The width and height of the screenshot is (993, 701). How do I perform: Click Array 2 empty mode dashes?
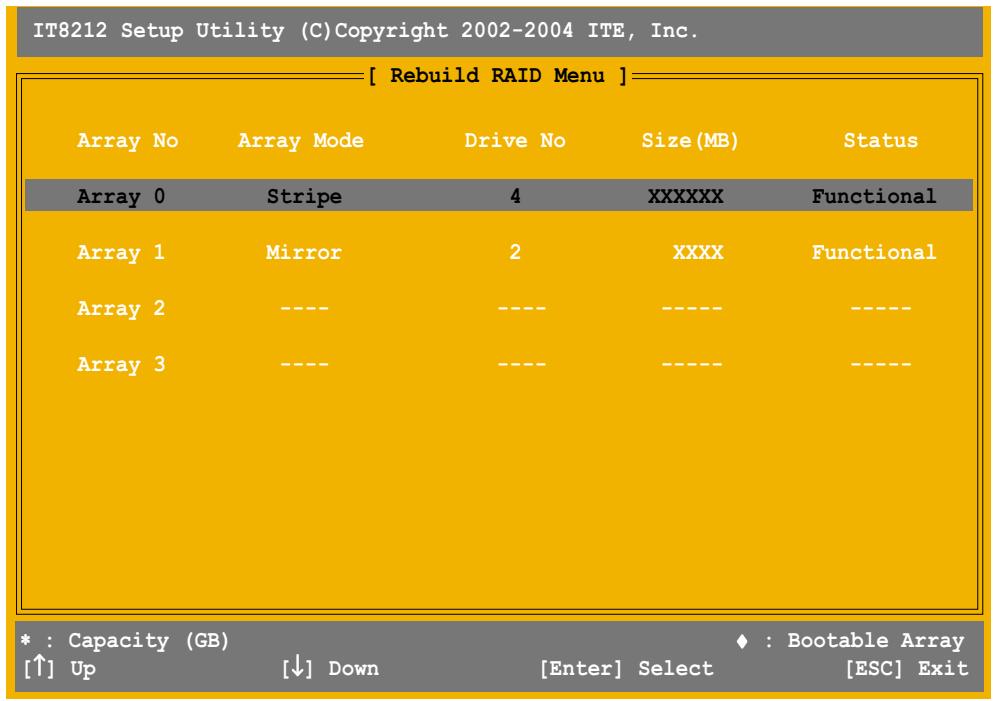305,308
